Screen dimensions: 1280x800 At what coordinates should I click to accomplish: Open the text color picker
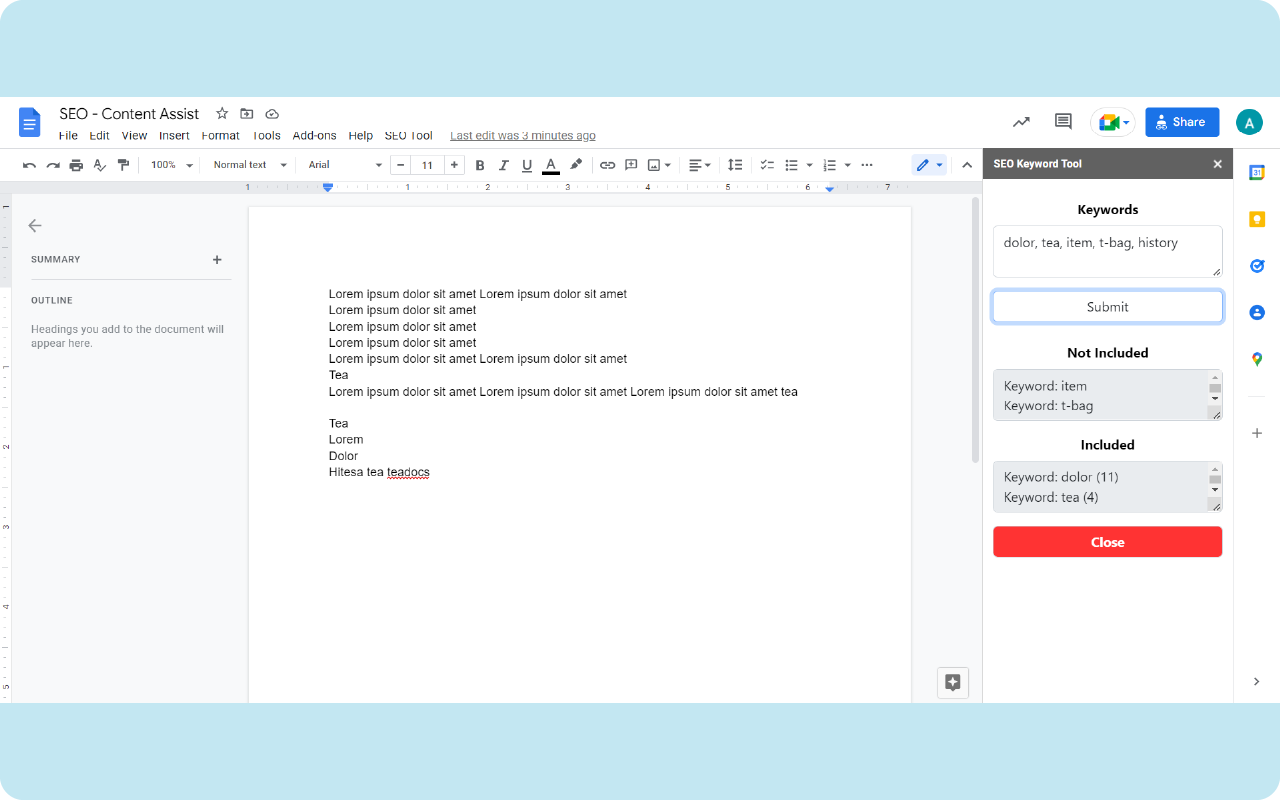click(x=550, y=165)
